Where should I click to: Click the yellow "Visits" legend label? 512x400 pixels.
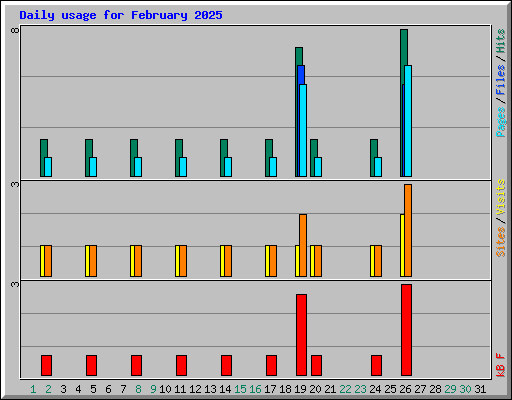coord(501,197)
